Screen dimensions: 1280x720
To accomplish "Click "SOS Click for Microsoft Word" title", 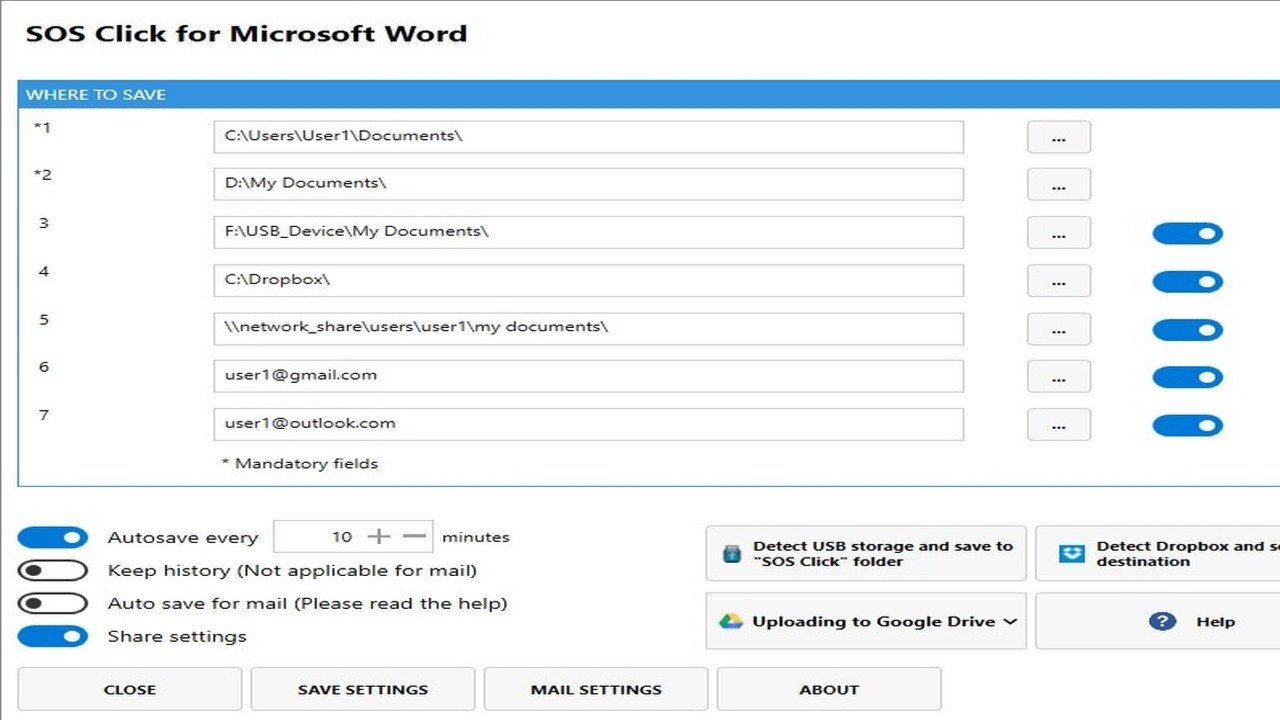I will pos(246,33).
